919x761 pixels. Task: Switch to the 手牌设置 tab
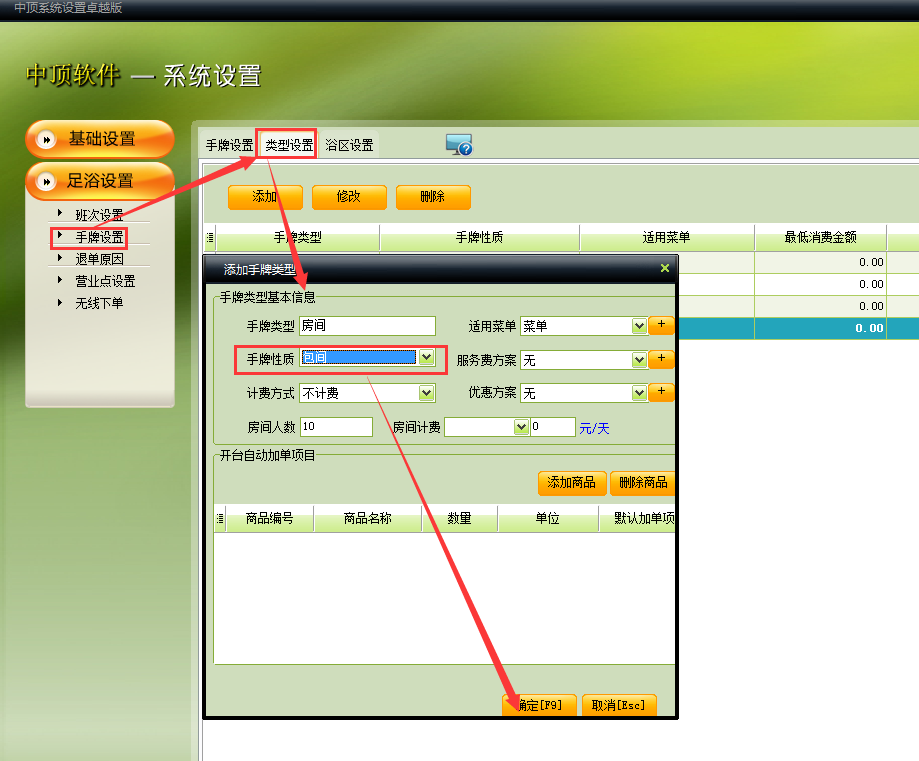tap(229, 145)
